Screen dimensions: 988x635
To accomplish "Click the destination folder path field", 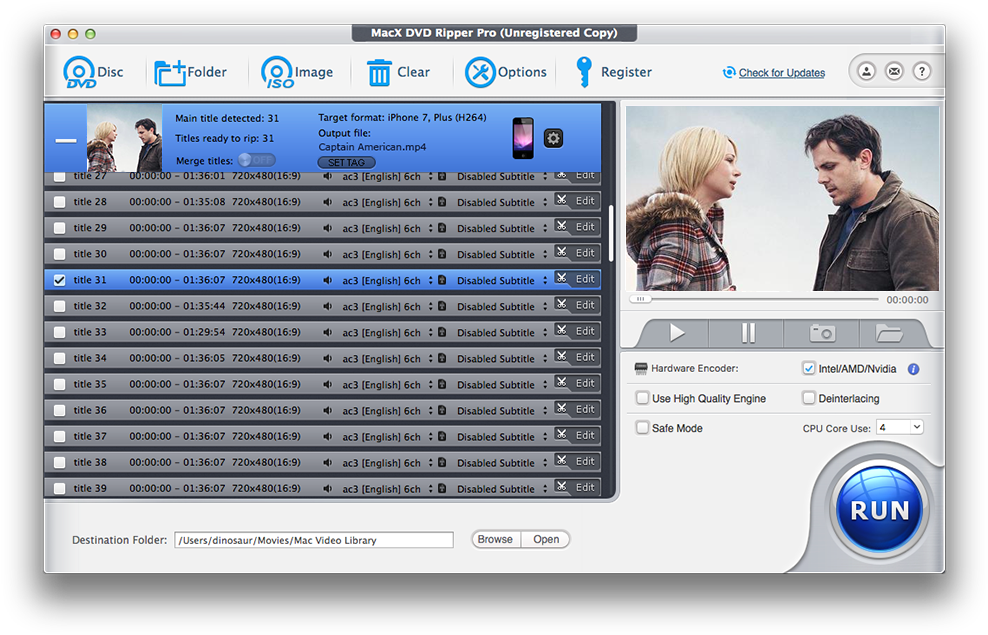I will pos(313,539).
